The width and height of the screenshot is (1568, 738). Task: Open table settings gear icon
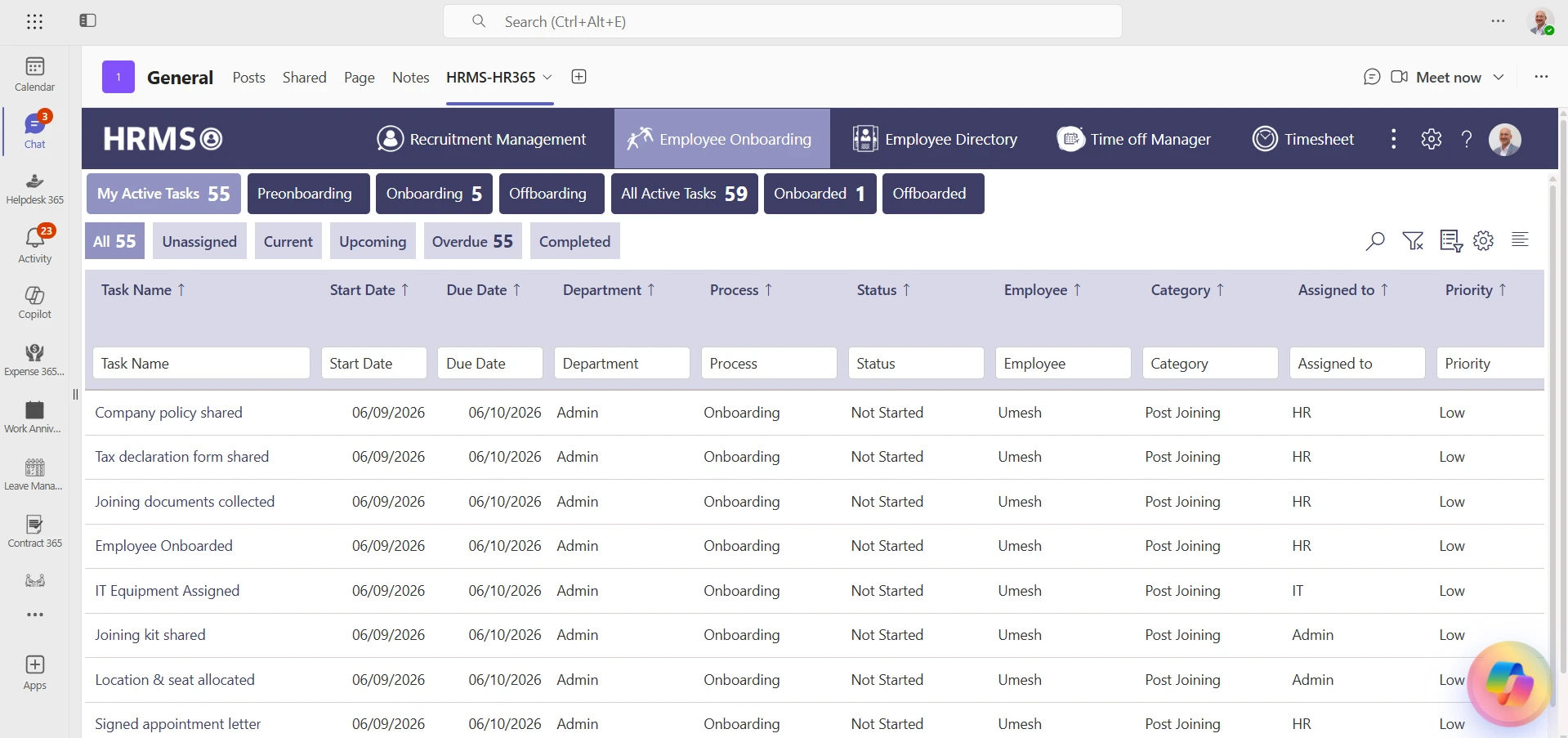click(1483, 240)
